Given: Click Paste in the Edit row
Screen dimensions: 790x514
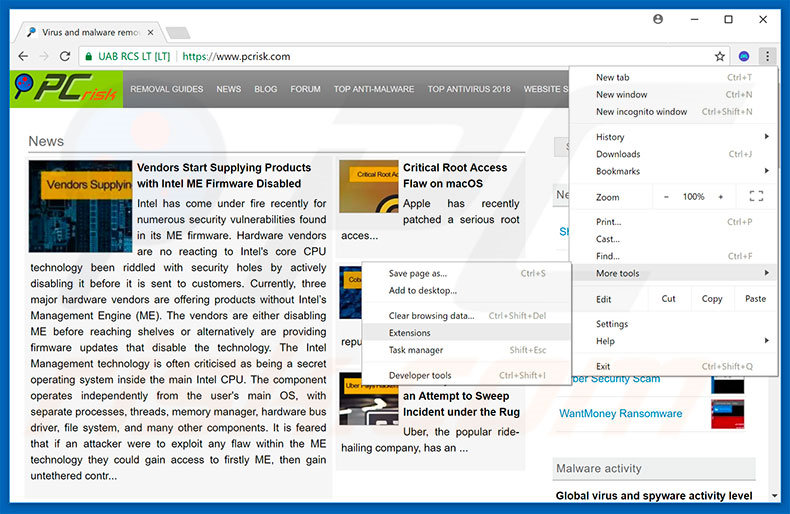Looking at the screenshot, I should click(x=755, y=299).
